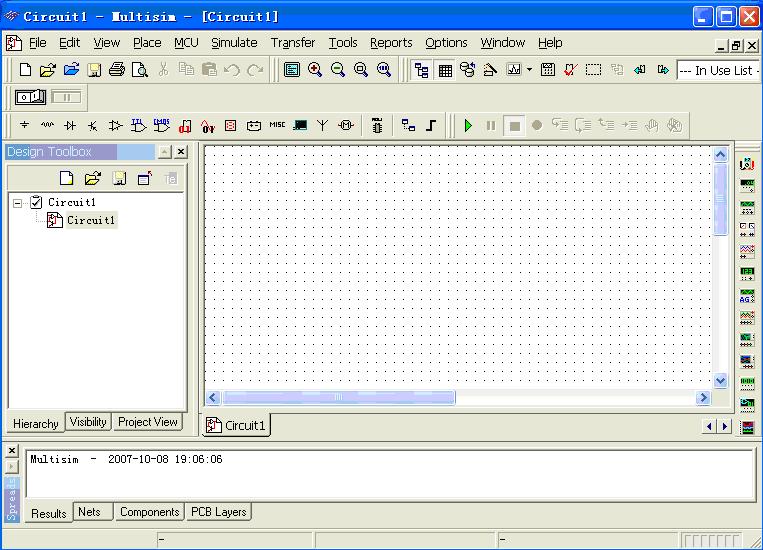Viewport: 763px width, 550px height.
Task: Click next sheet tab arrow
Action: pyautogui.click(x=725, y=426)
